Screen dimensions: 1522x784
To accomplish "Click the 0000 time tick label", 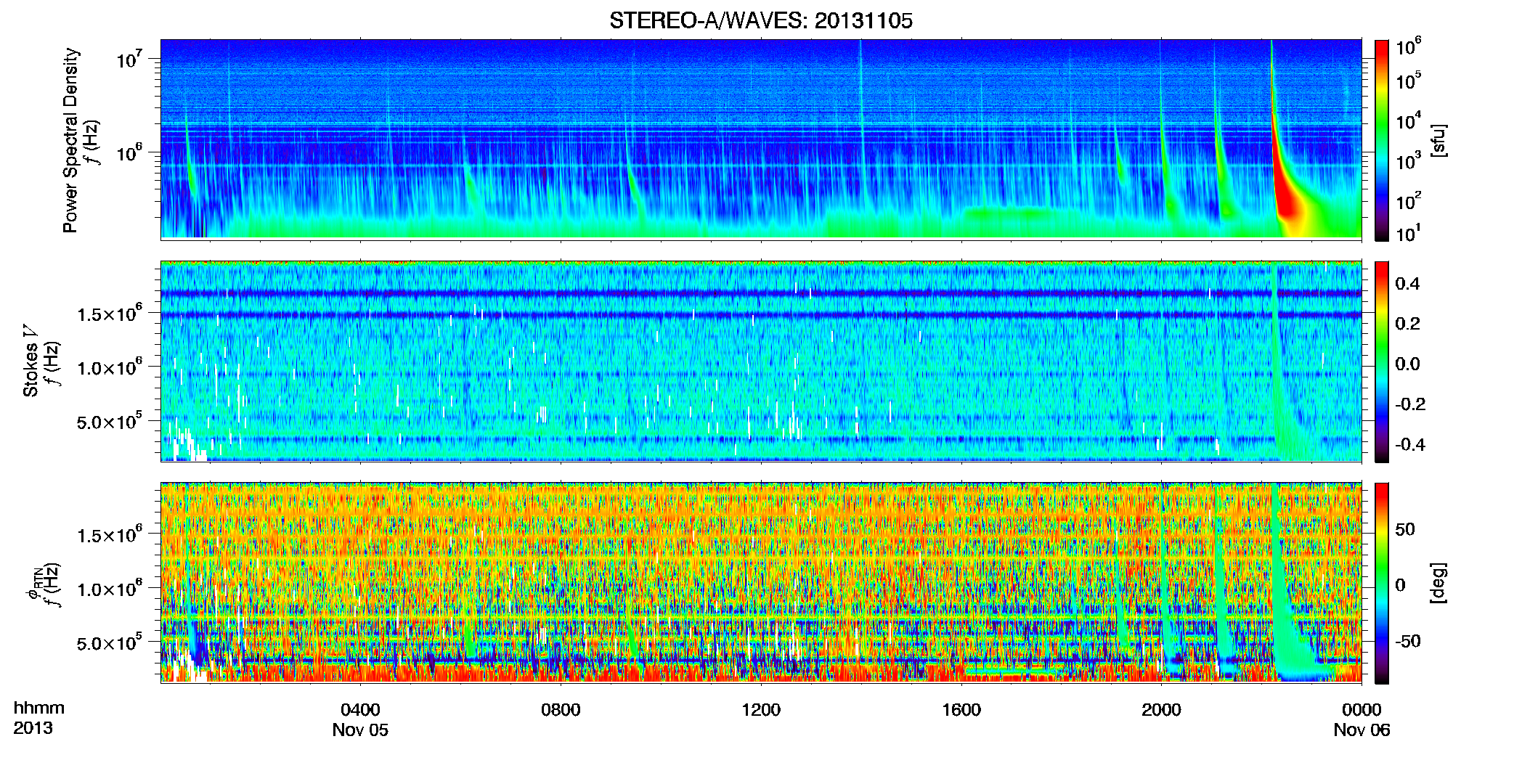I will 1362,709.
